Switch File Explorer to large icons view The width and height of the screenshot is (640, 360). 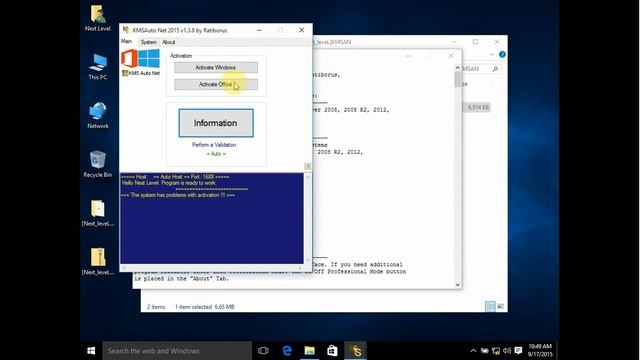click(500, 307)
